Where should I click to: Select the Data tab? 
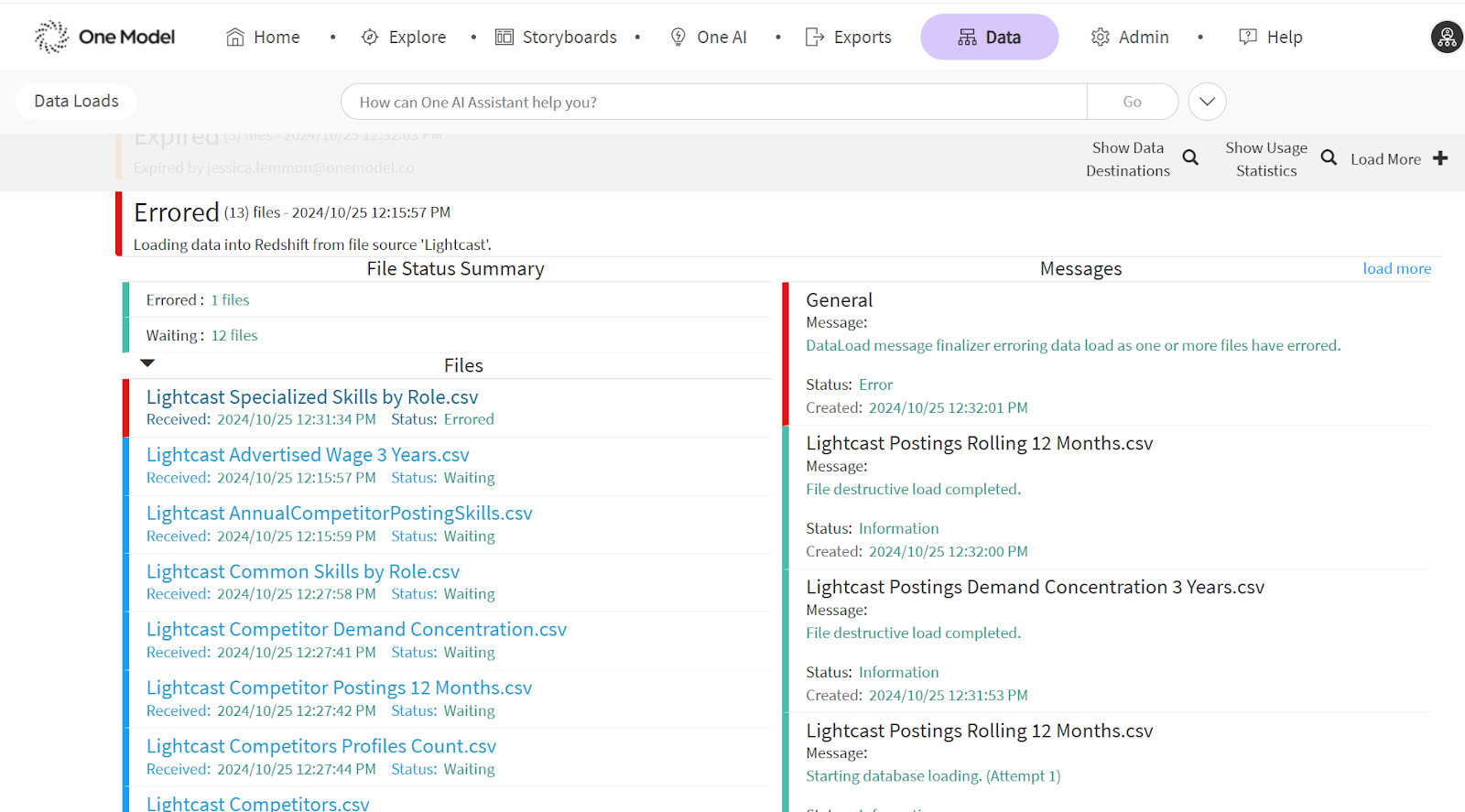989,38
